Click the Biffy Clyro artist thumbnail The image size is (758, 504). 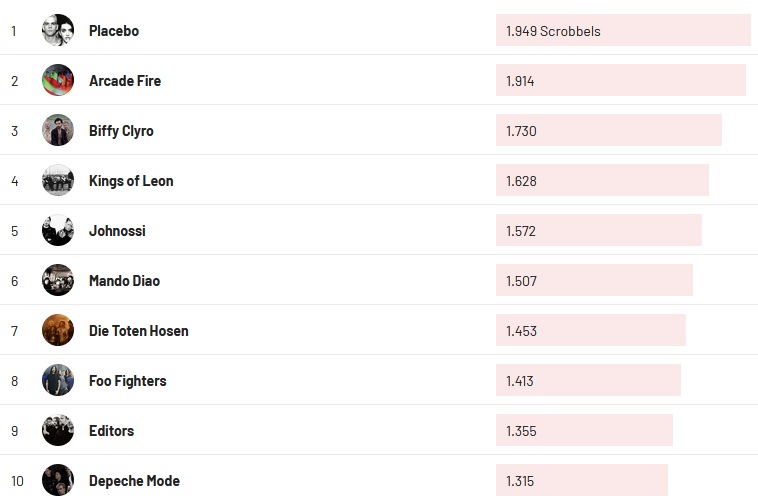[58, 130]
